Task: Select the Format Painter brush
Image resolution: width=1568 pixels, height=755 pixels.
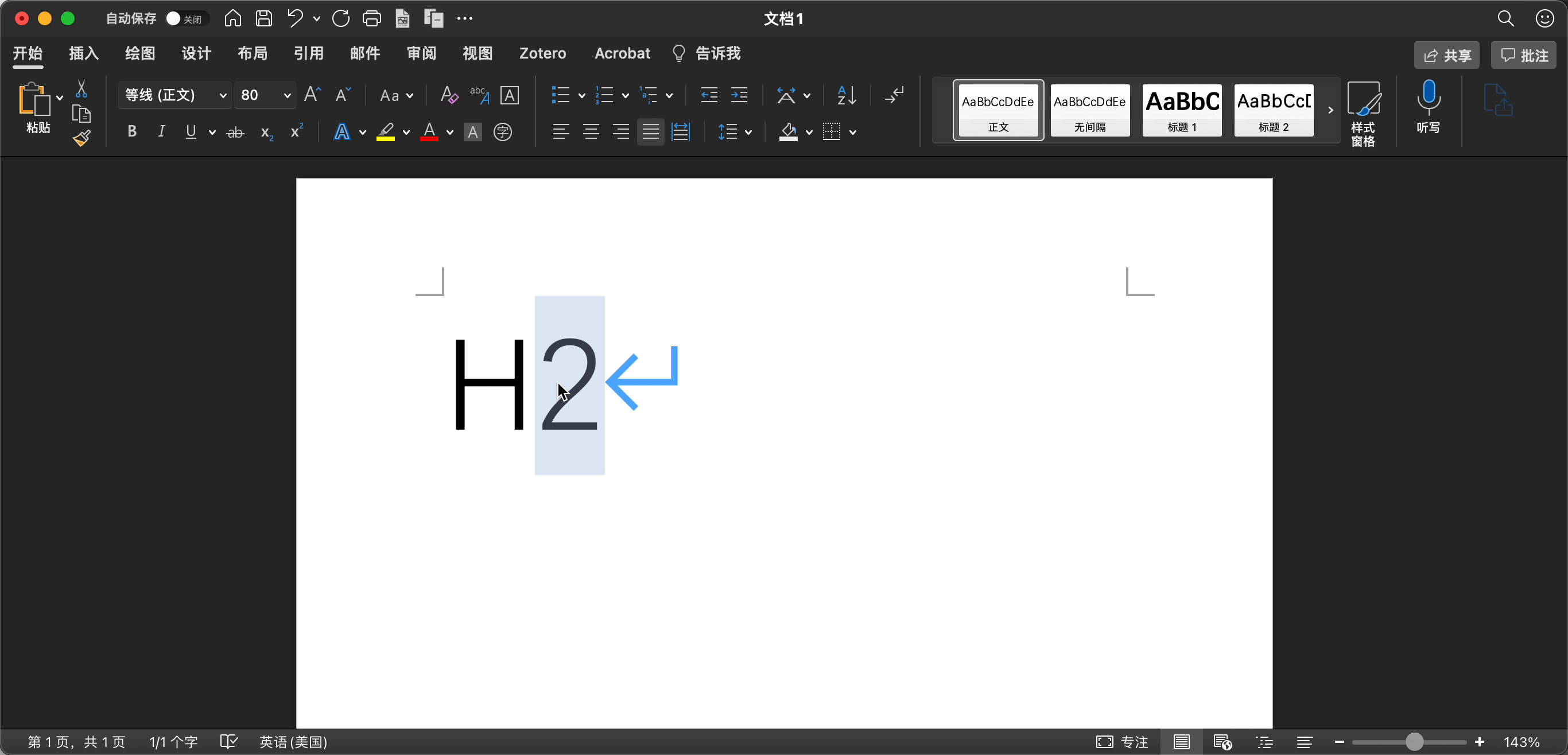Action: point(81,139)
